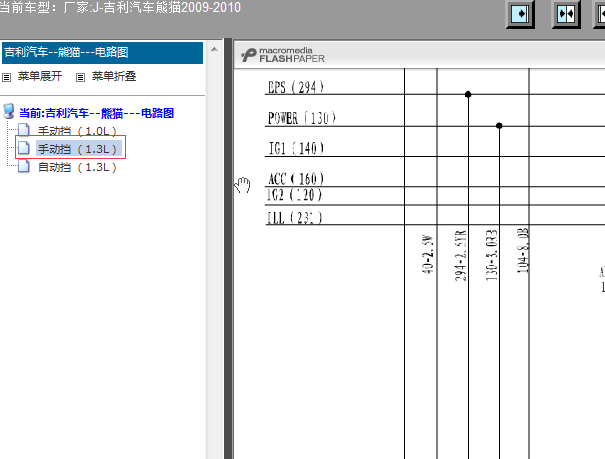605x459 pixels.
Task: Click blue header 吉利汽车--熊猫---电路图
Action: pos(103,52)
